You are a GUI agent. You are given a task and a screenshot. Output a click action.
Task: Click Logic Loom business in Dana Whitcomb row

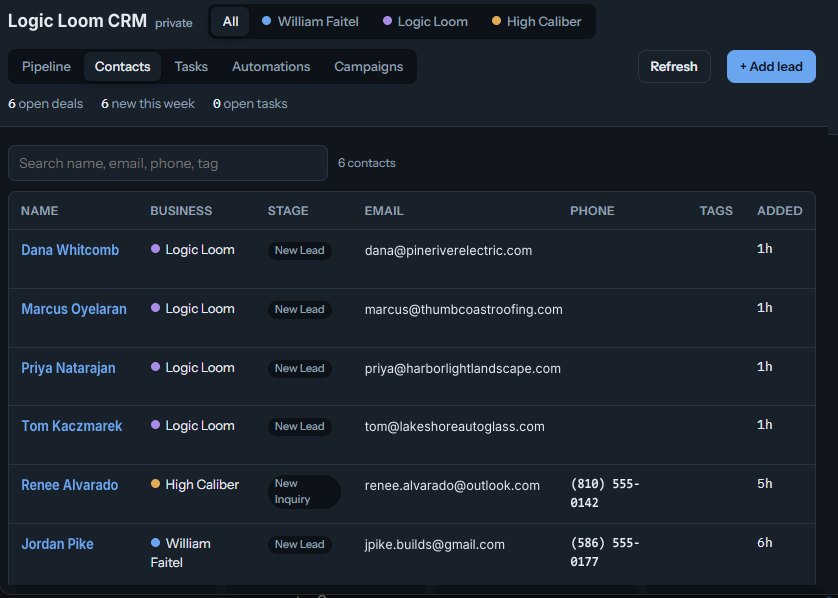click(193, 250)
